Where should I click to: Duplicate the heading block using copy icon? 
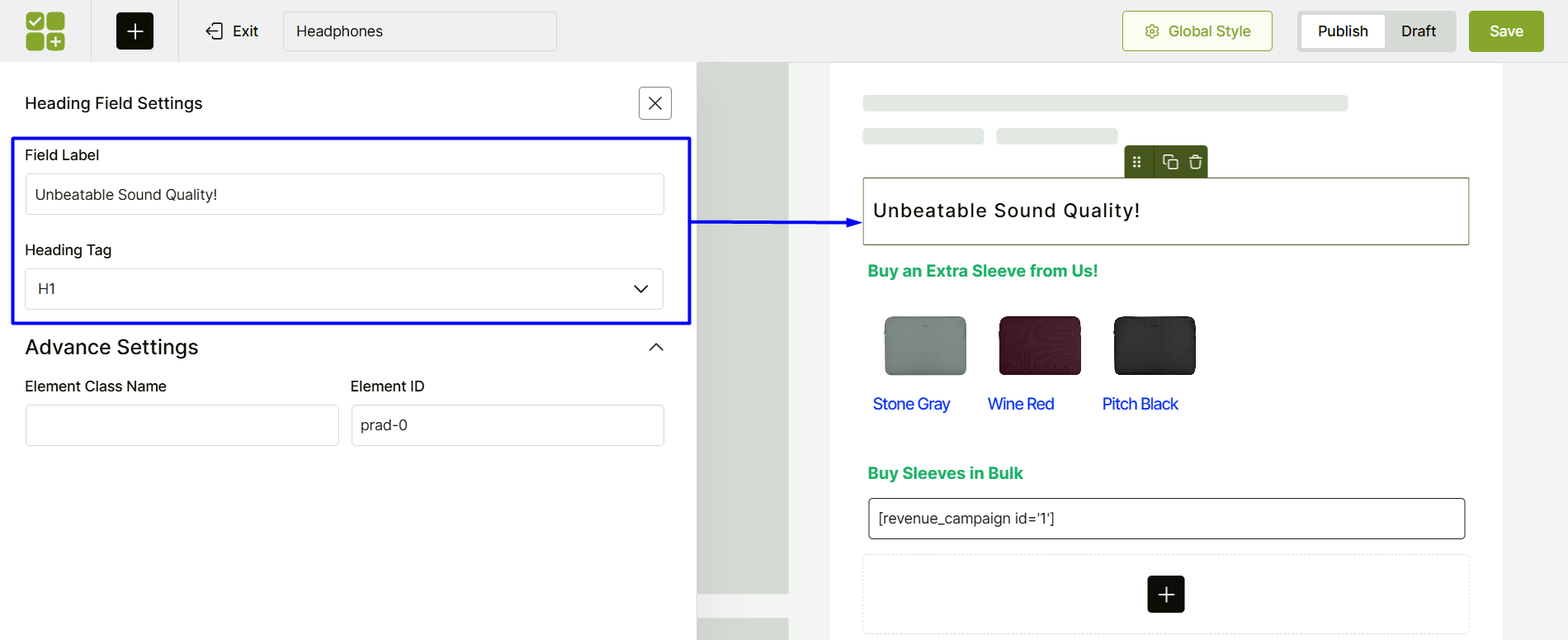[x=1170, y=162]
